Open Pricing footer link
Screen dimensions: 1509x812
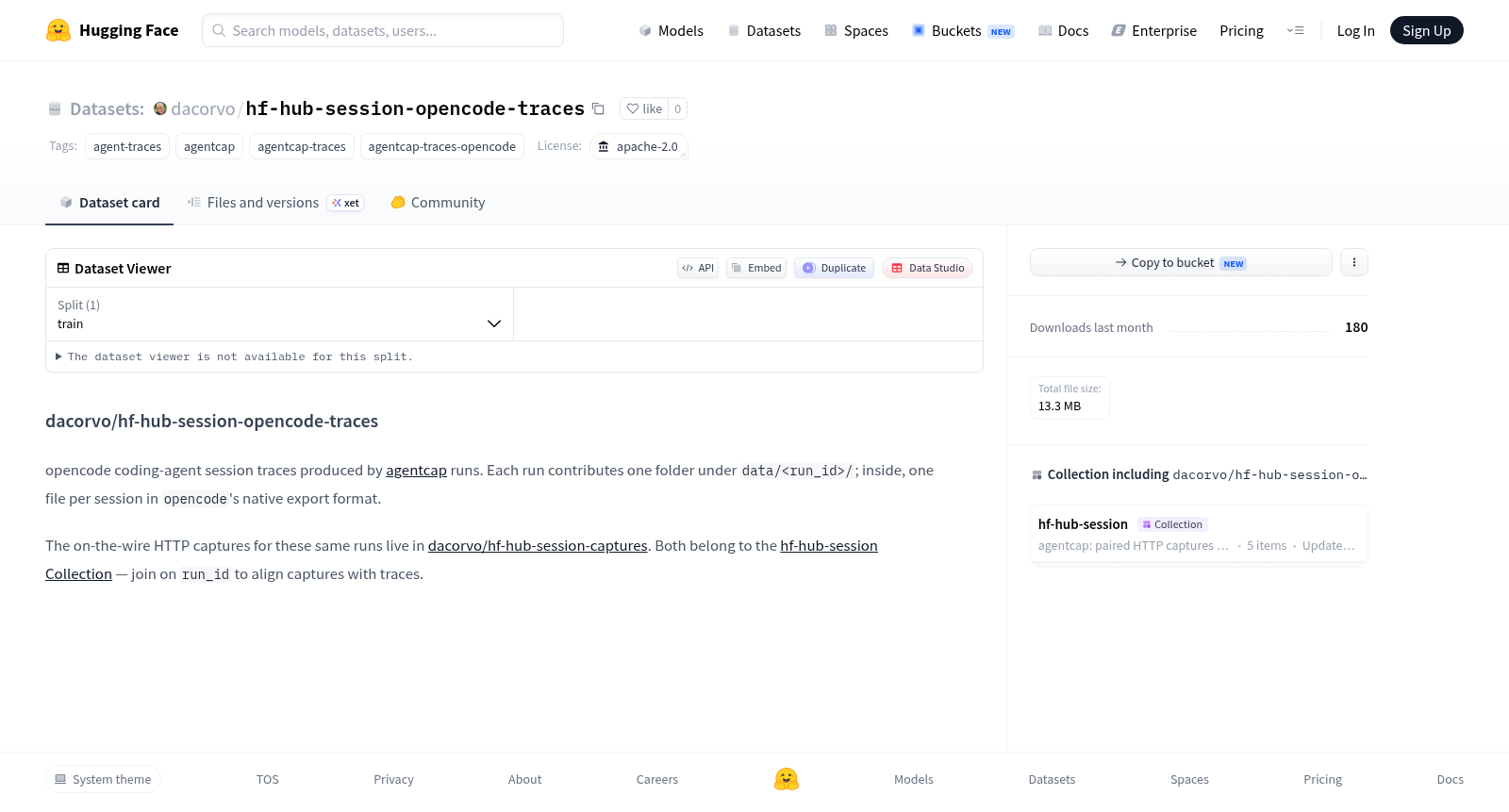coord(1322,779)
